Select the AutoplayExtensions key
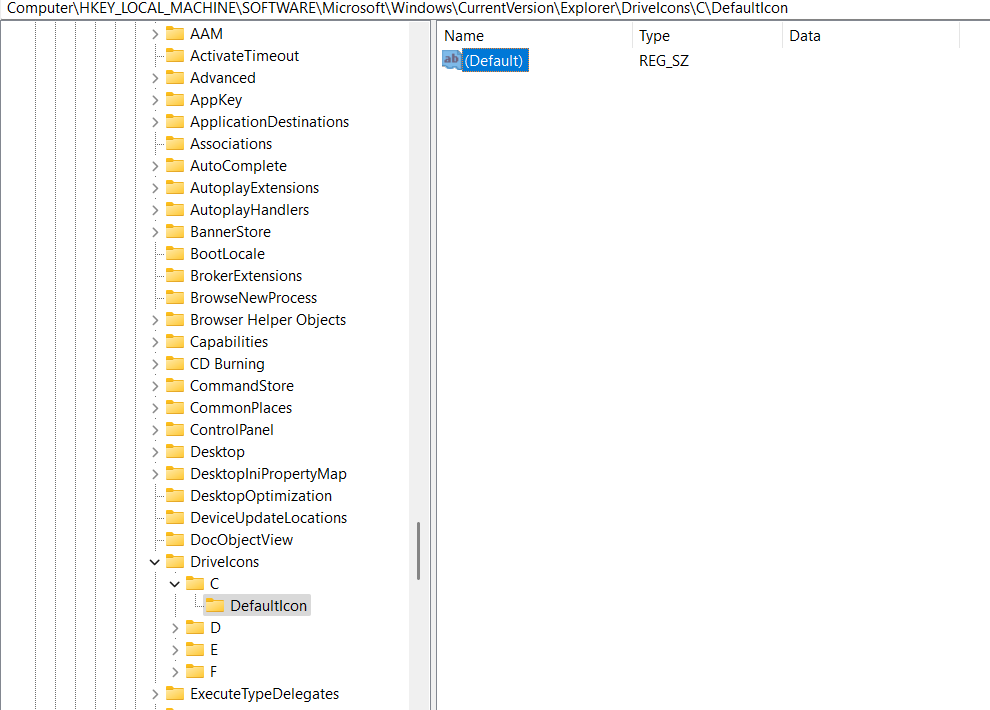The image size is (990, 710). [254, 187]
